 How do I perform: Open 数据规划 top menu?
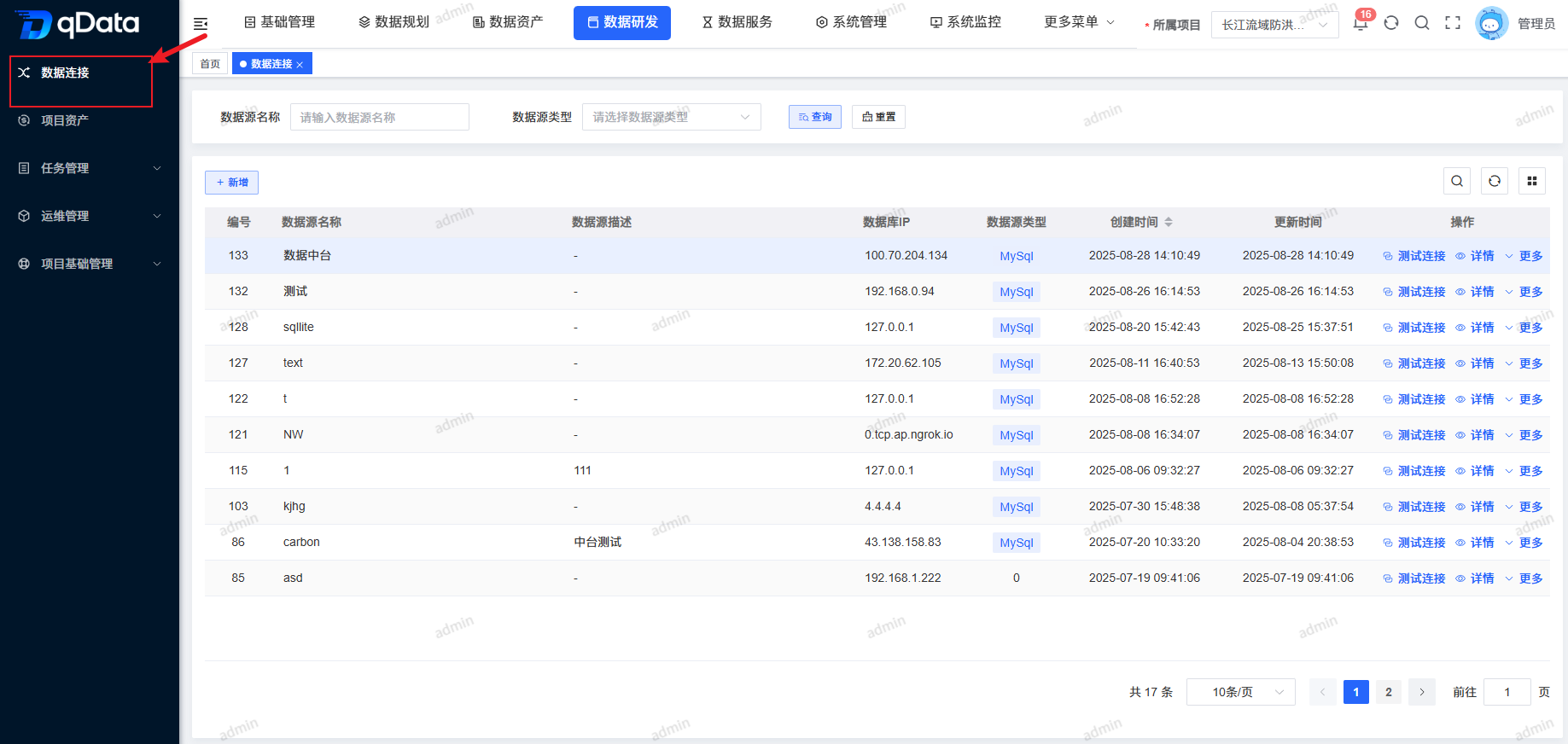(x=393, y=22)
